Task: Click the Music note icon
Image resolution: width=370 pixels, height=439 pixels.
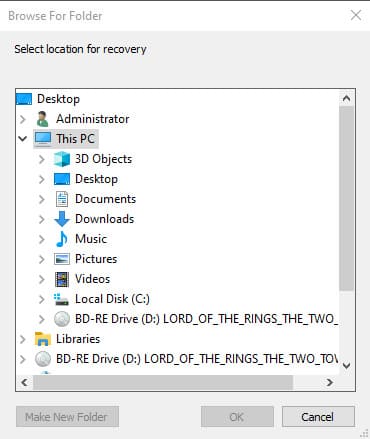Action: 62,239
